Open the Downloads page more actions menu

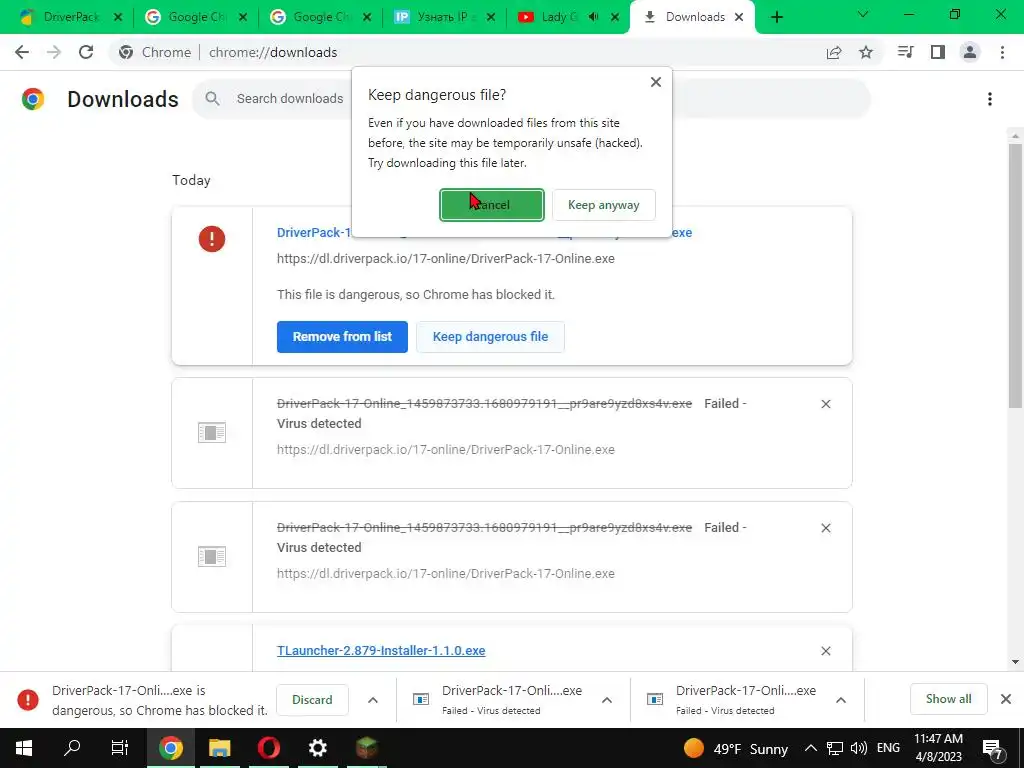[x=990, y=99]
